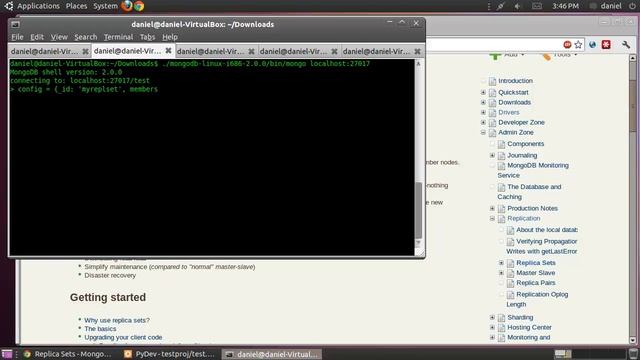This screenshot has width=640, height=360.
Task: Open the Terminal menu in menu bar
Action: point(118,37)
